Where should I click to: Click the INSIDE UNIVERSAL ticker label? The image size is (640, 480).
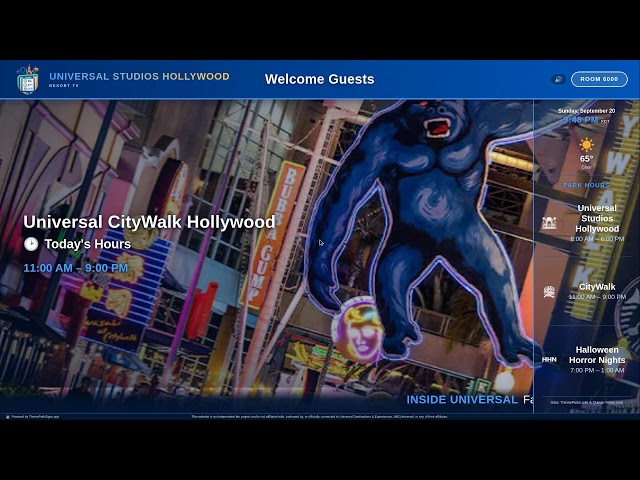tap(462, 400)
